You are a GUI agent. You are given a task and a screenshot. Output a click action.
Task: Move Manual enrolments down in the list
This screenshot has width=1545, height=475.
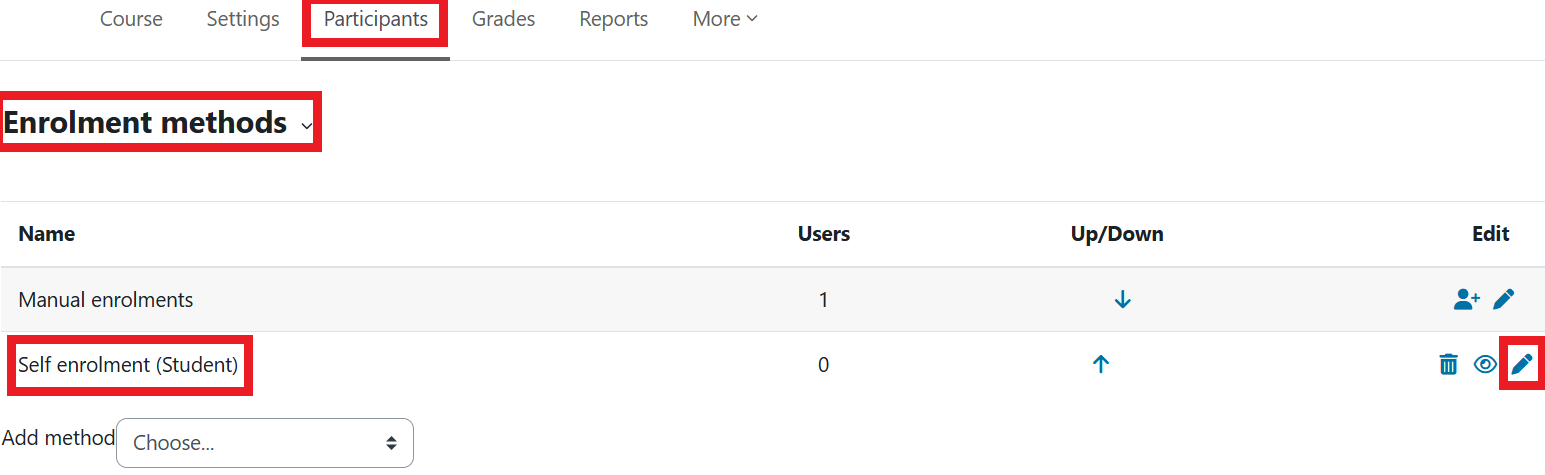click(x=1122, y=299)
